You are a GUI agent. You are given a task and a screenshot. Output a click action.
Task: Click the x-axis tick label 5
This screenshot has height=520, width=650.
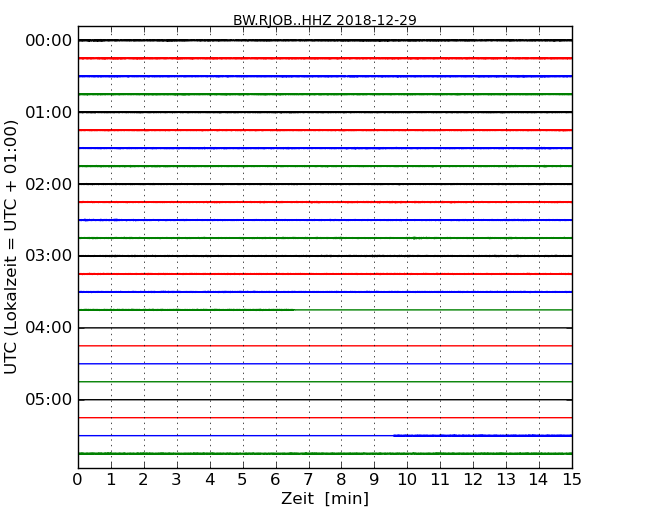[243, 480]
